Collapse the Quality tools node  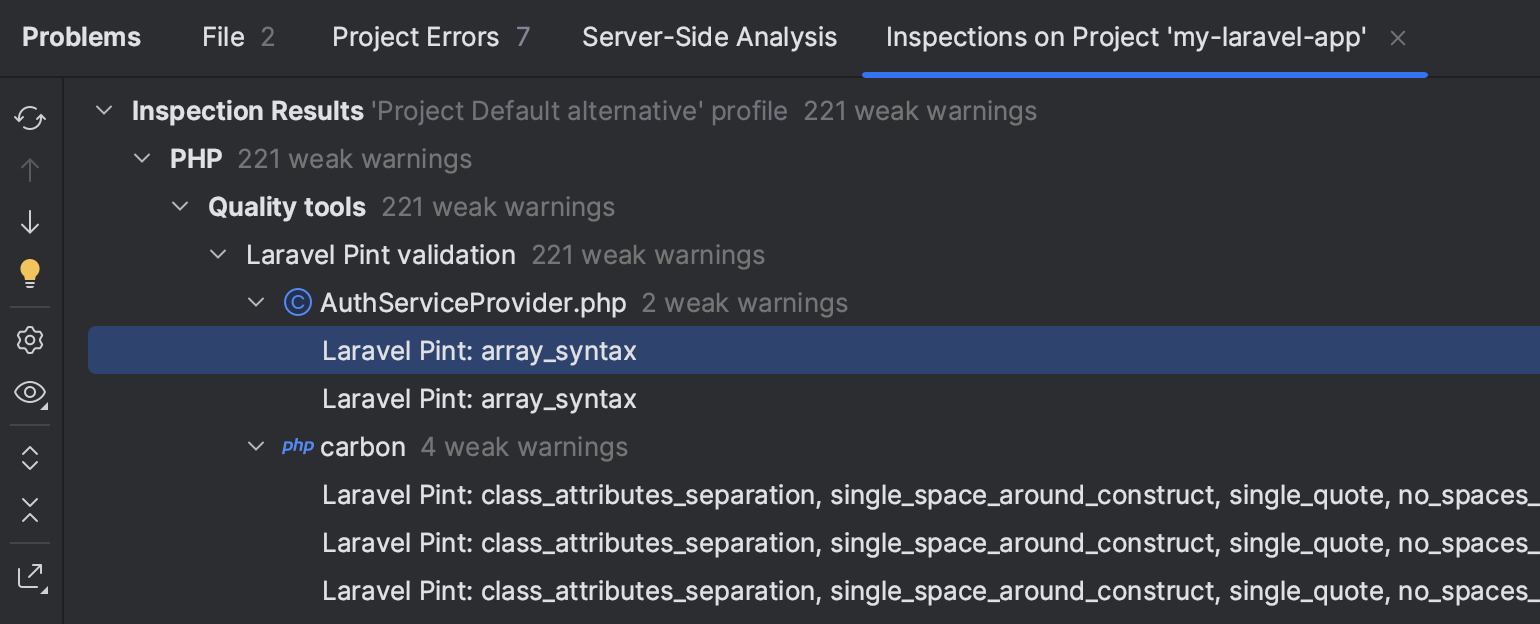180,206
